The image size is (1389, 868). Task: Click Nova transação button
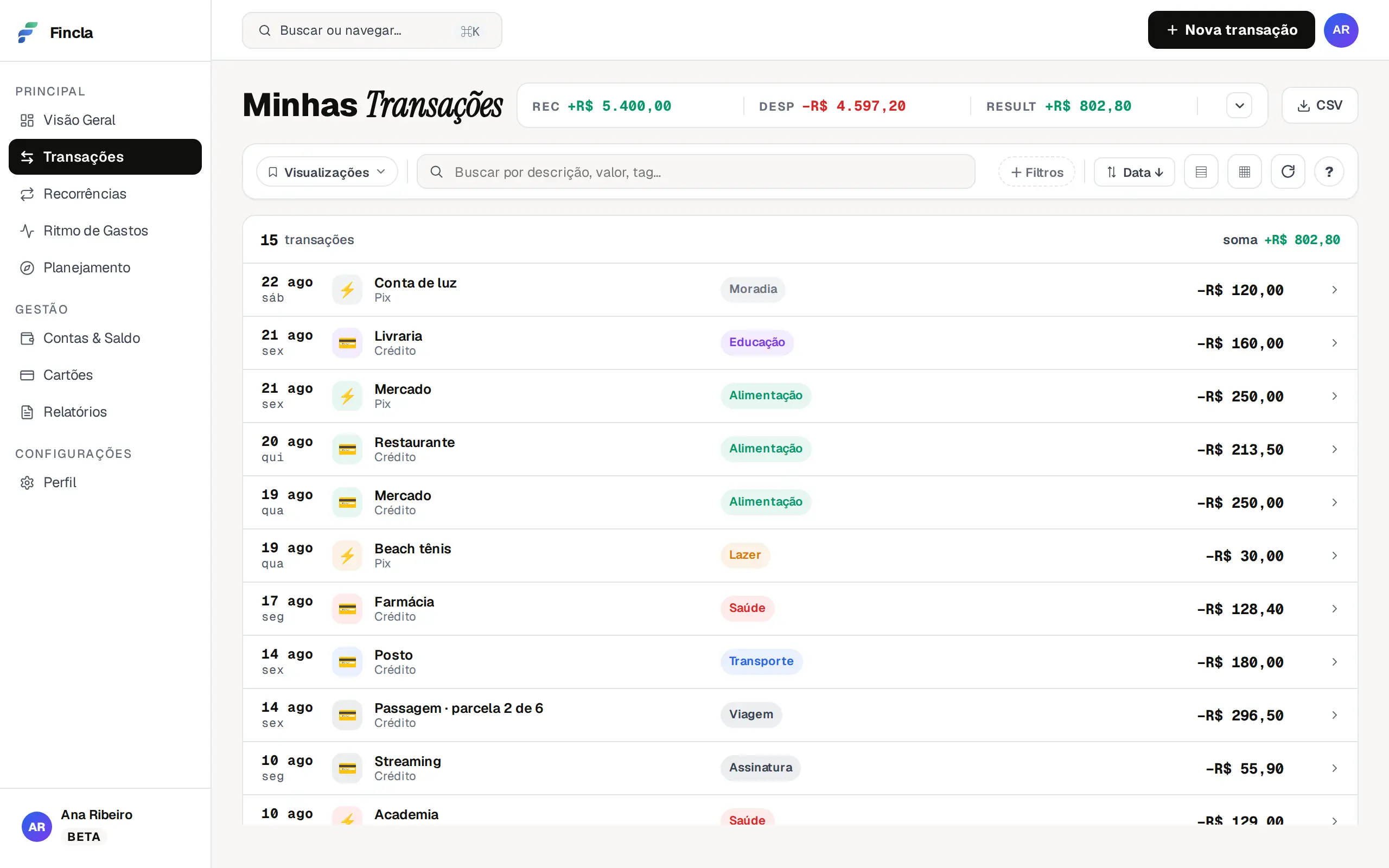[1231, 30]
